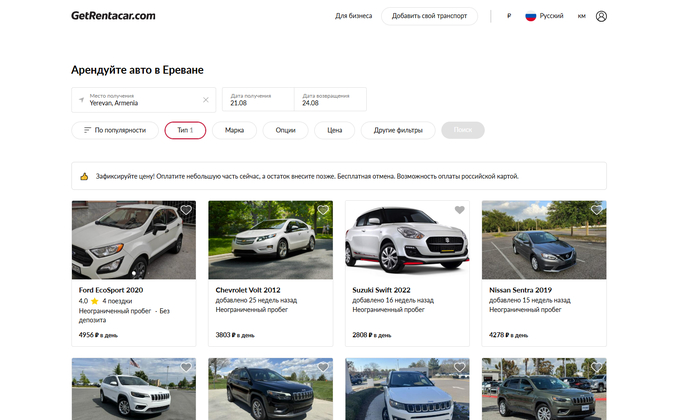Click the thumbs-up icon in the info banner
The image size is (700, 420).
[x=84, y=176]
